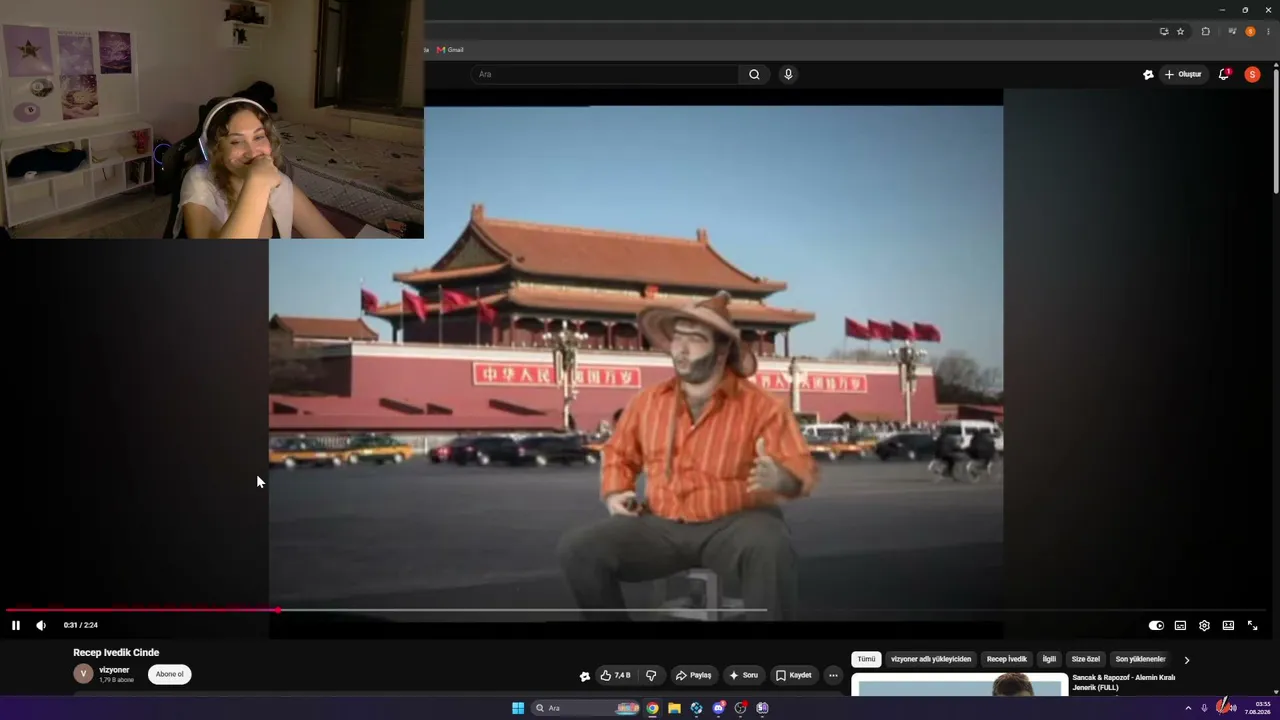Select the Size özel filter chip
Screen dimensions: 1280x720
point(1086,659)
